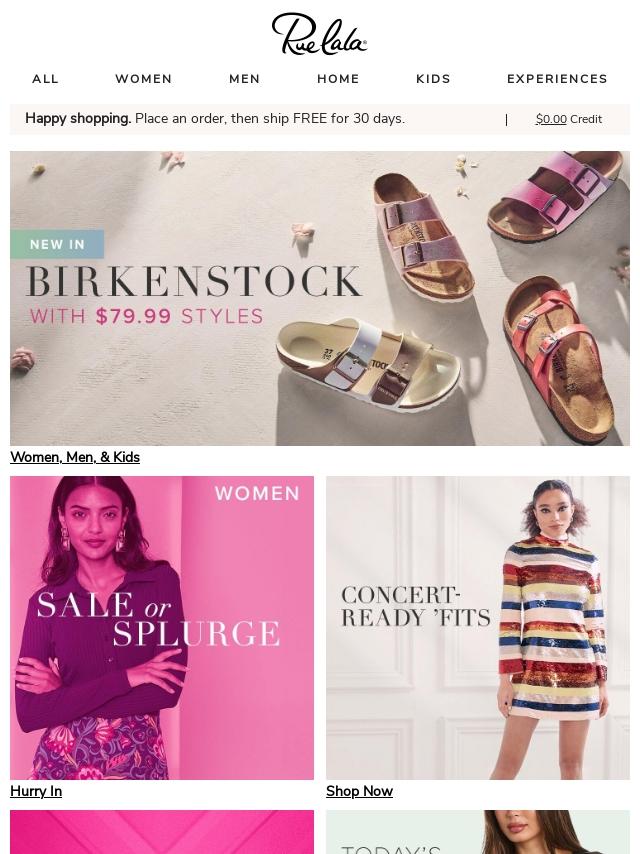Open the Today's promo tile at bottom
Screen dimensions: 640x854
point(478,832)
